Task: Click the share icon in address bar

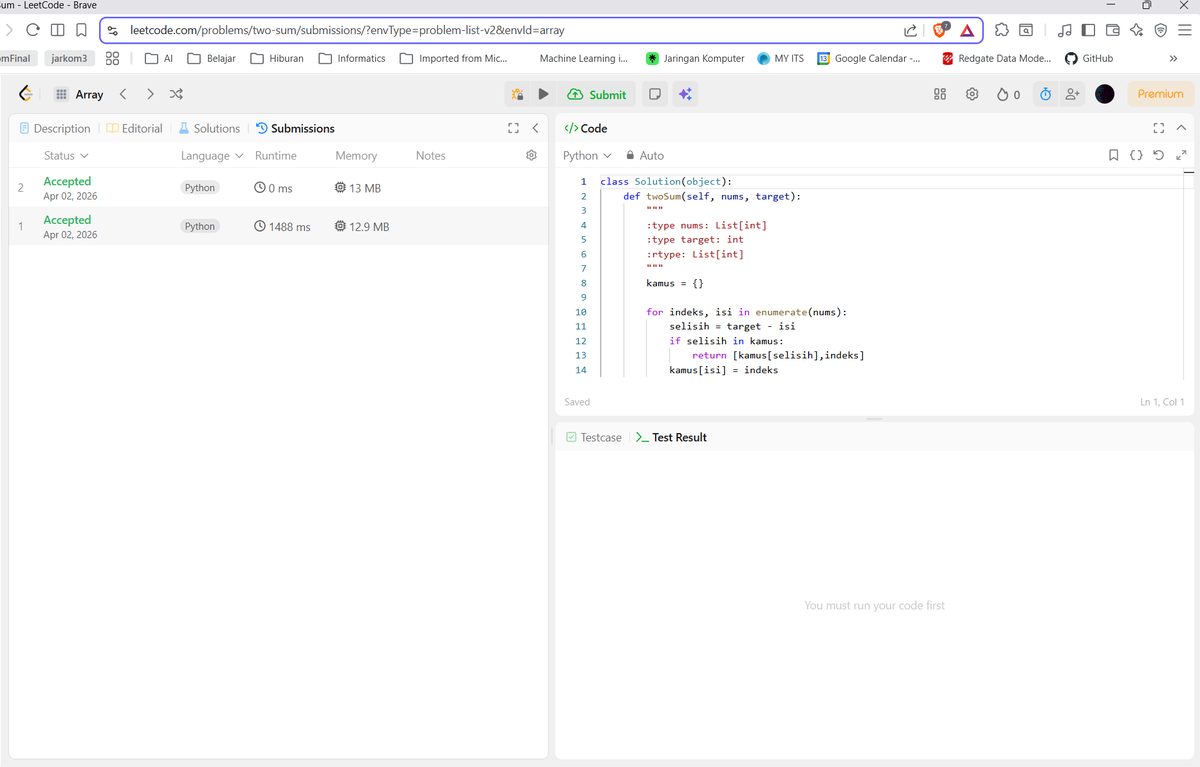Action: tap(910, 31)
